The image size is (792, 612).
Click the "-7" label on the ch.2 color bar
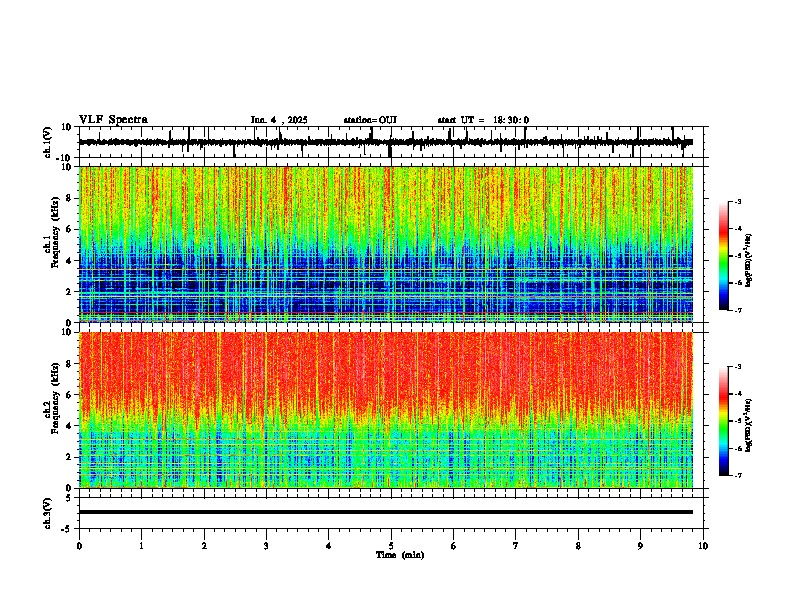click(738, 475)
